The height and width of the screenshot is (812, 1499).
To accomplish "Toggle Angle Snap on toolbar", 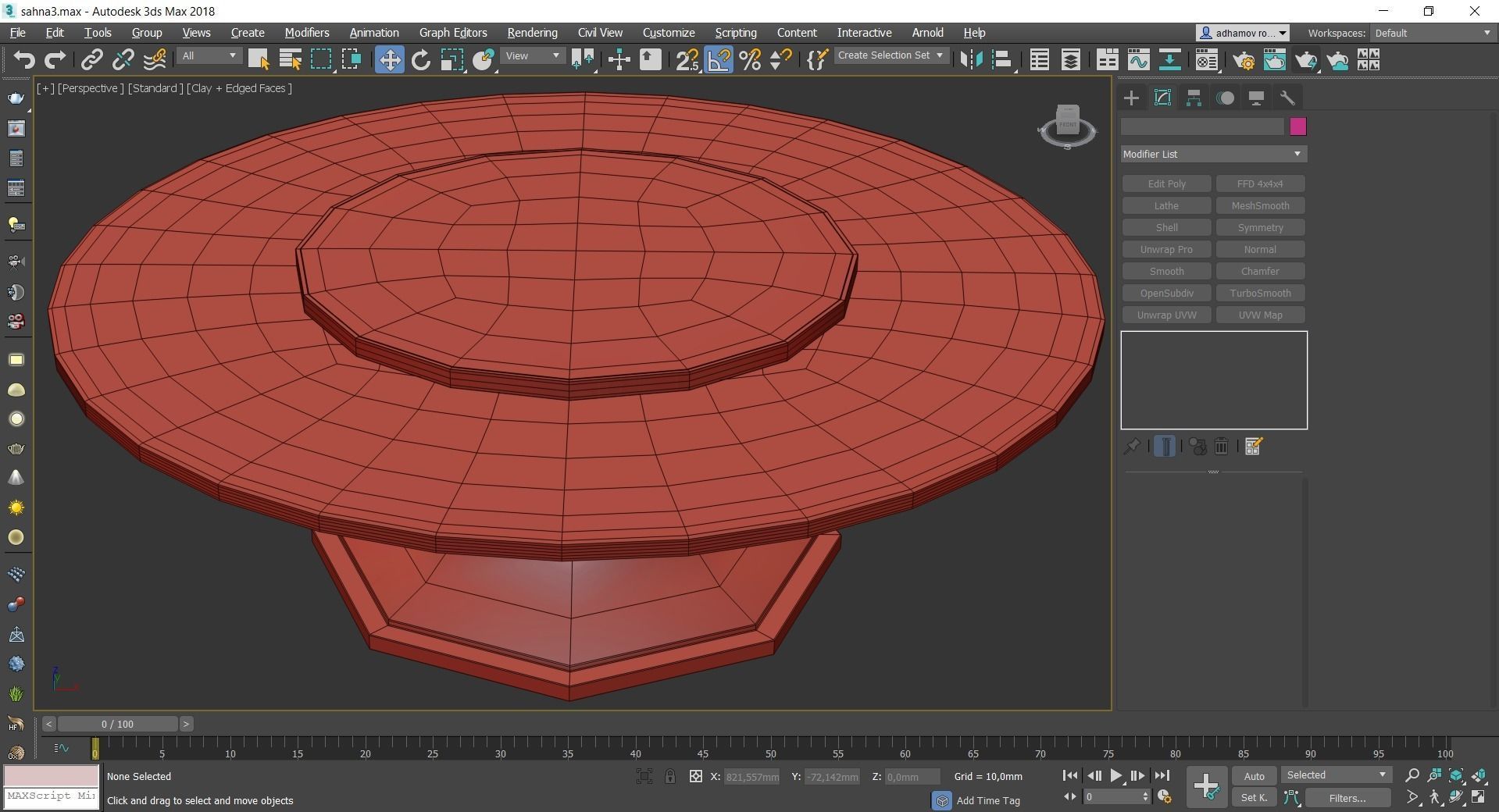I will point(719,60).
